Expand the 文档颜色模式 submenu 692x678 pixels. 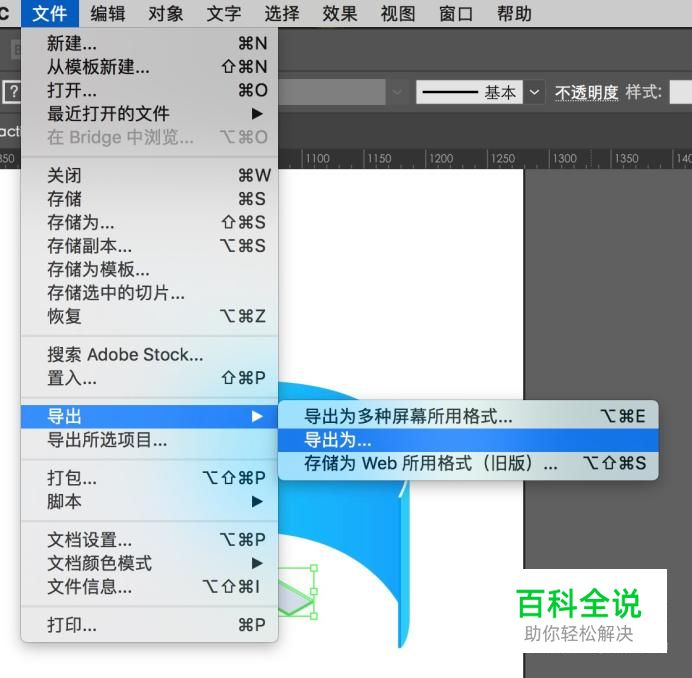[150, 563]
